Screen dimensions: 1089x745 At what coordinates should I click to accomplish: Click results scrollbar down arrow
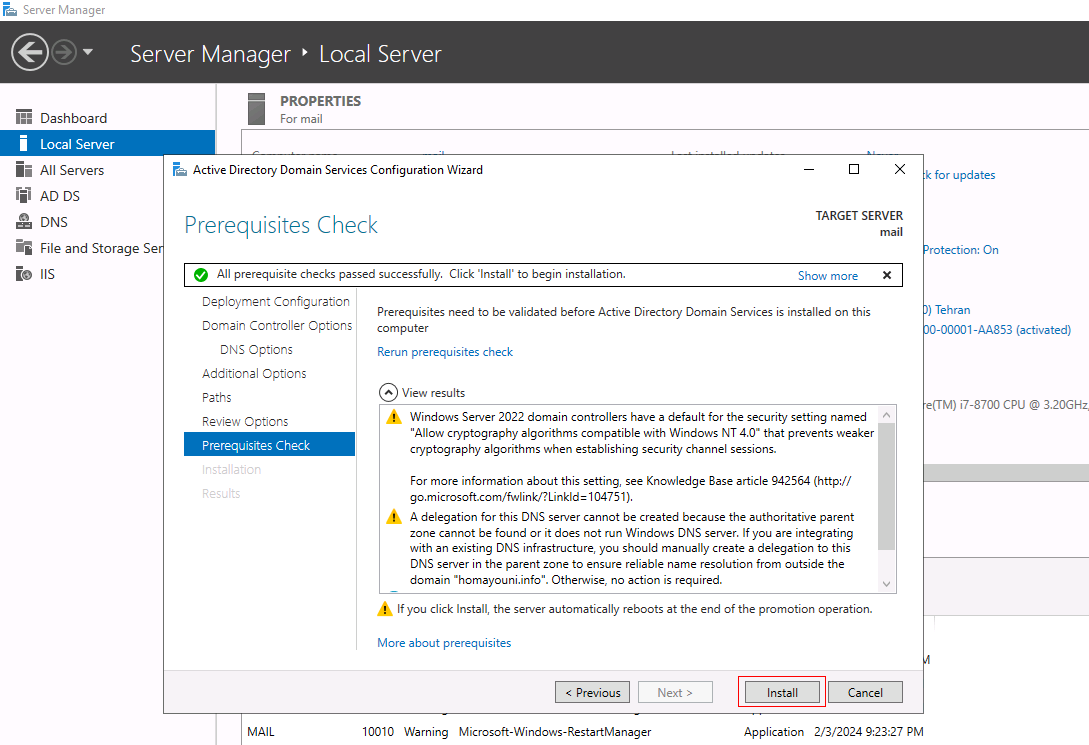pos(886,585)
